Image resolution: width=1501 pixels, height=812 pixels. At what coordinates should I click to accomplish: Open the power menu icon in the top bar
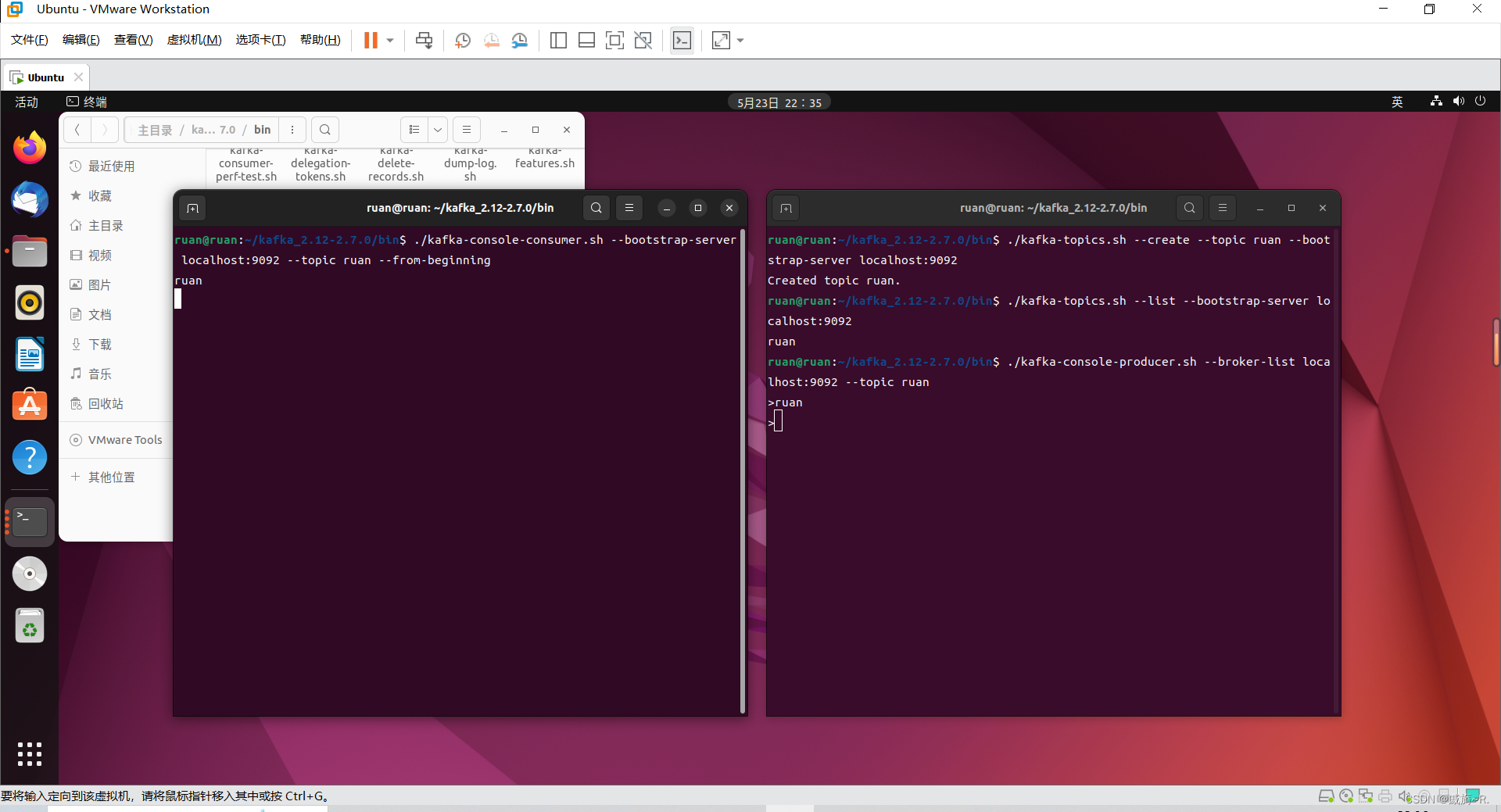click(x=1480, y=101)
